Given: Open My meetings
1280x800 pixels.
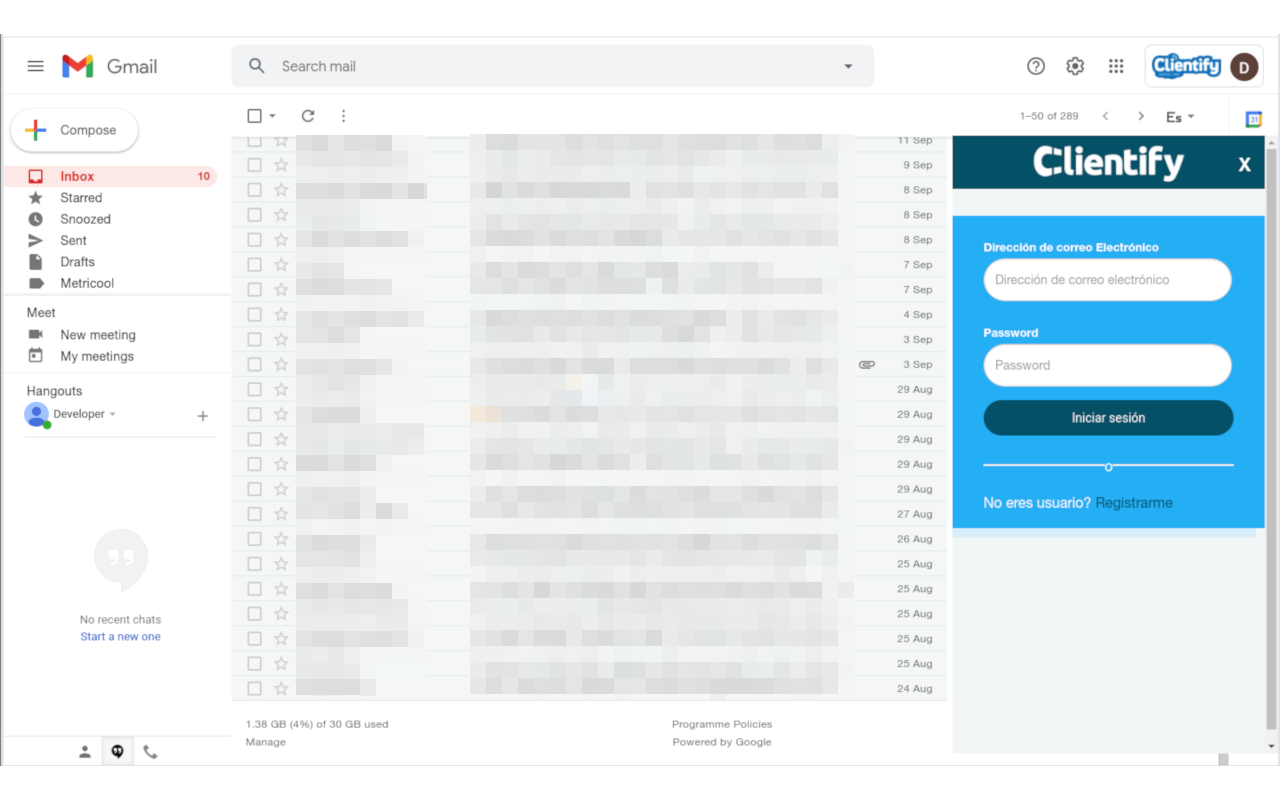Looking at the screenshot, I should click(97, 356).
